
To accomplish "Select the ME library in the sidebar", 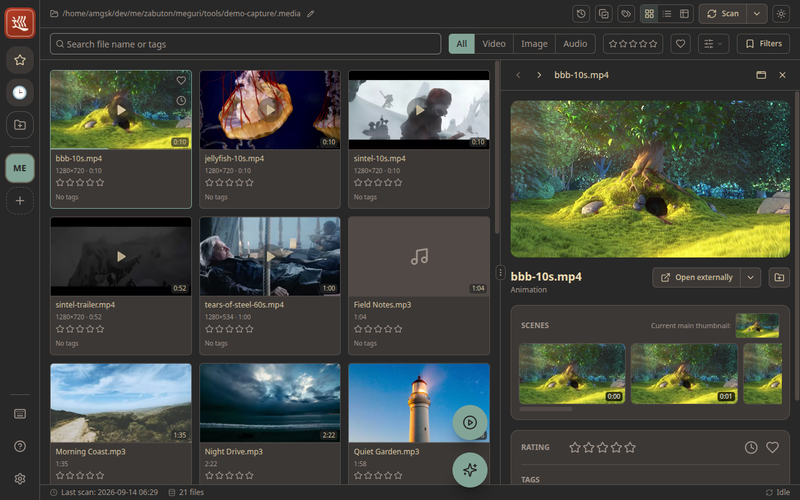I will 20,168.
